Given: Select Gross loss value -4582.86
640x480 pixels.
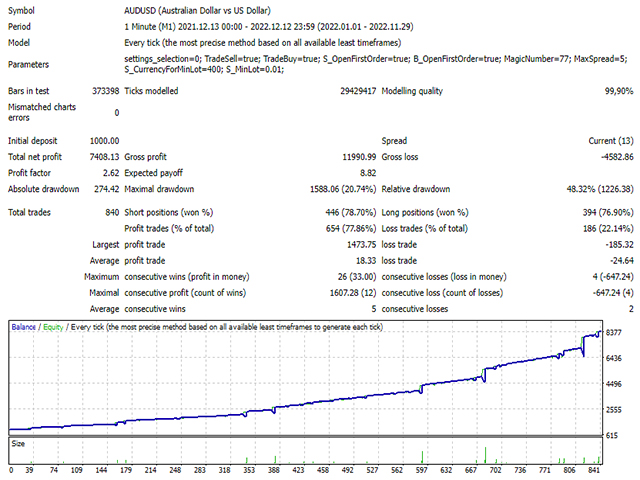Looking at the screenshot, I should pyautogui.click(x=617, y=157).
